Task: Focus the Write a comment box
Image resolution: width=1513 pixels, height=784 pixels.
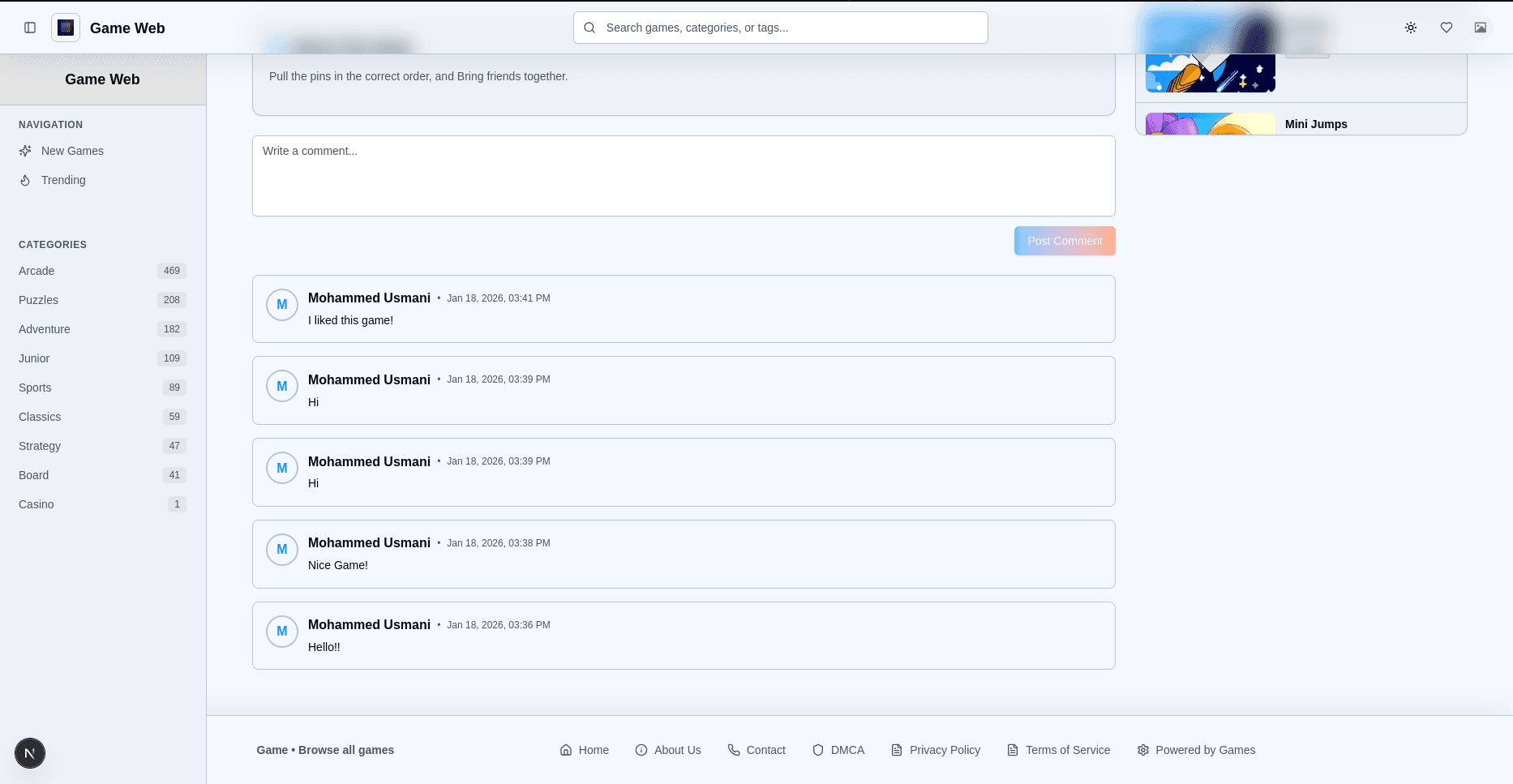Action: (x=684, y=176)
